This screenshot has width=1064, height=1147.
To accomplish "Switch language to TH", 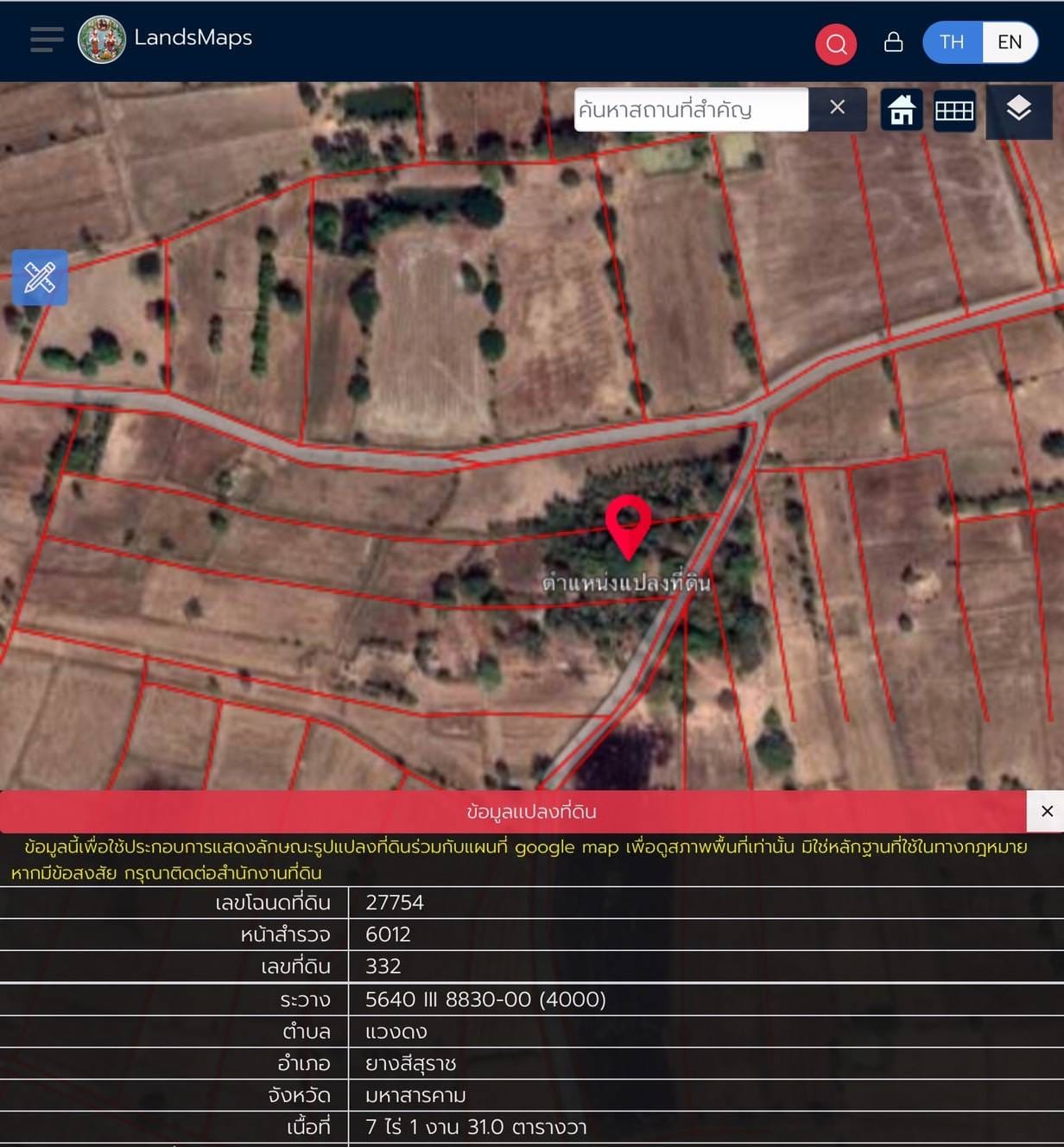I will click(x=952, y=42).
